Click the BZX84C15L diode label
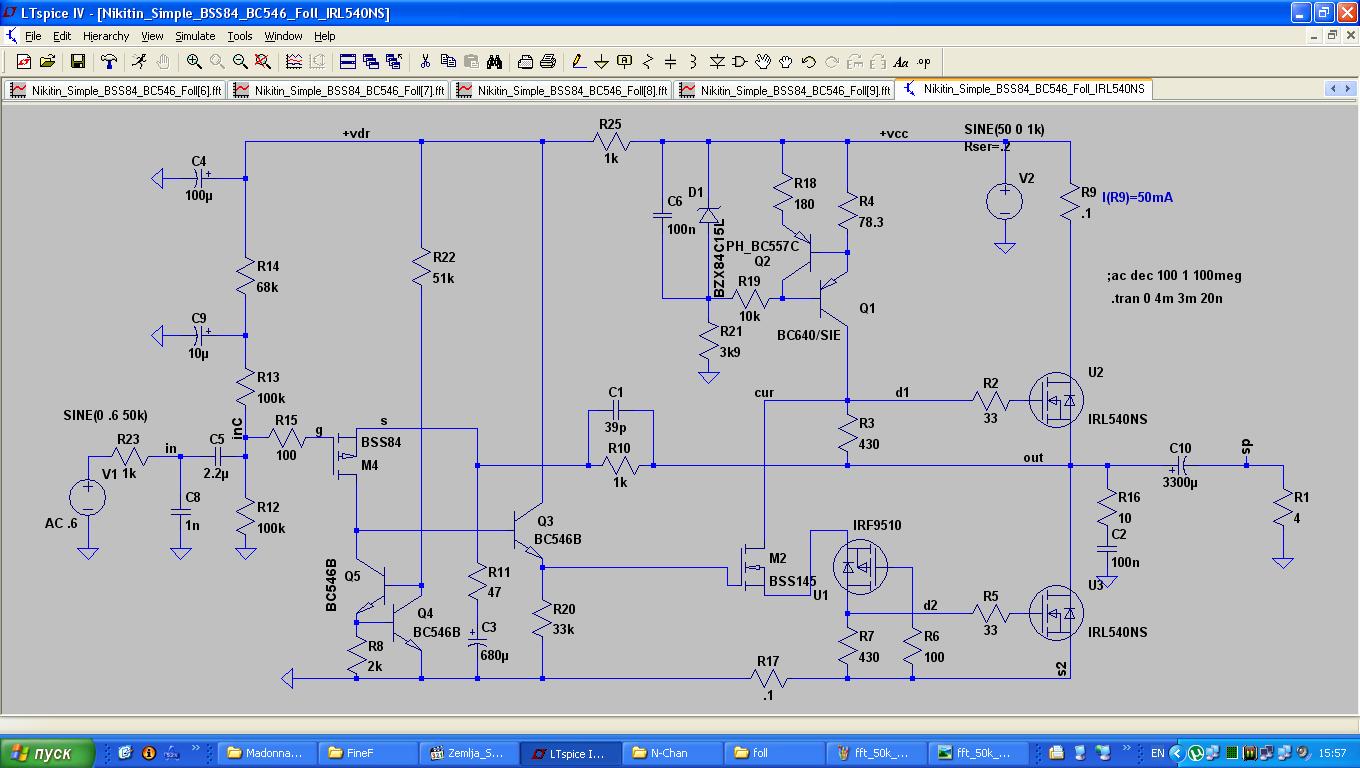The width and height of the screenshot is (1360, 768). 719,257
